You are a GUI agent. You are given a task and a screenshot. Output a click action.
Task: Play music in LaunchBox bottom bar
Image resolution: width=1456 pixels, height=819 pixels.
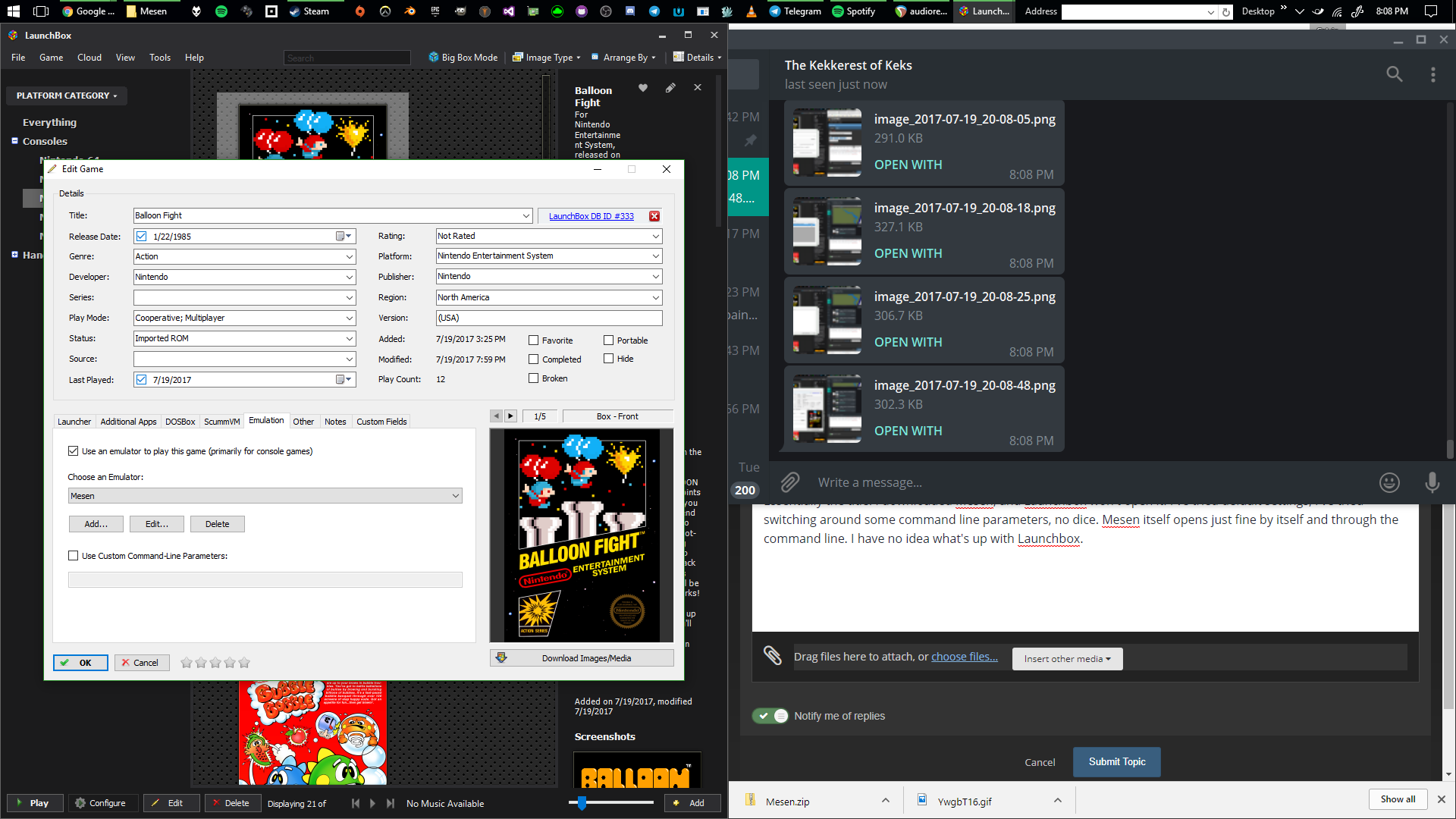click(x=372, y=803)
